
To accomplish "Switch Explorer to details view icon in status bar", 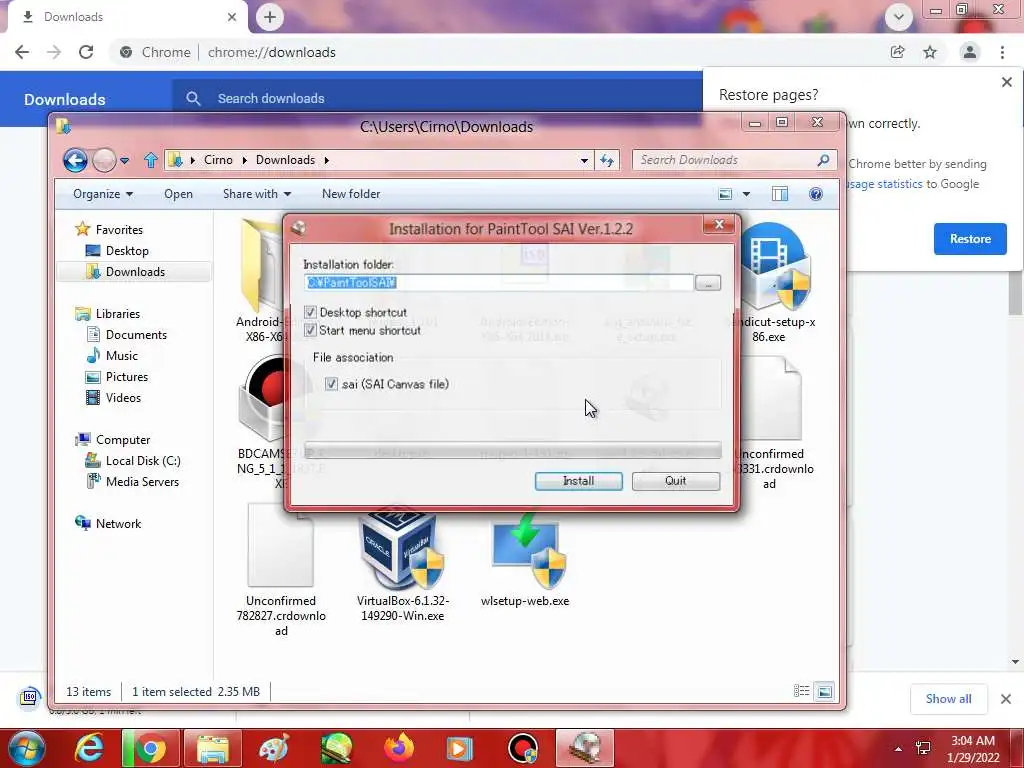I will [801, 691].
